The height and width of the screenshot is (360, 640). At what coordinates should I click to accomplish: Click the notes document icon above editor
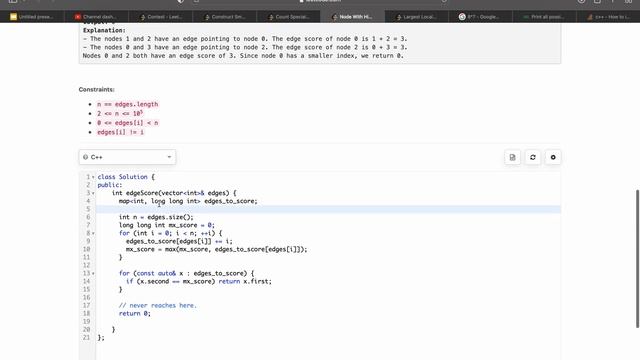(x=512, y=158)
